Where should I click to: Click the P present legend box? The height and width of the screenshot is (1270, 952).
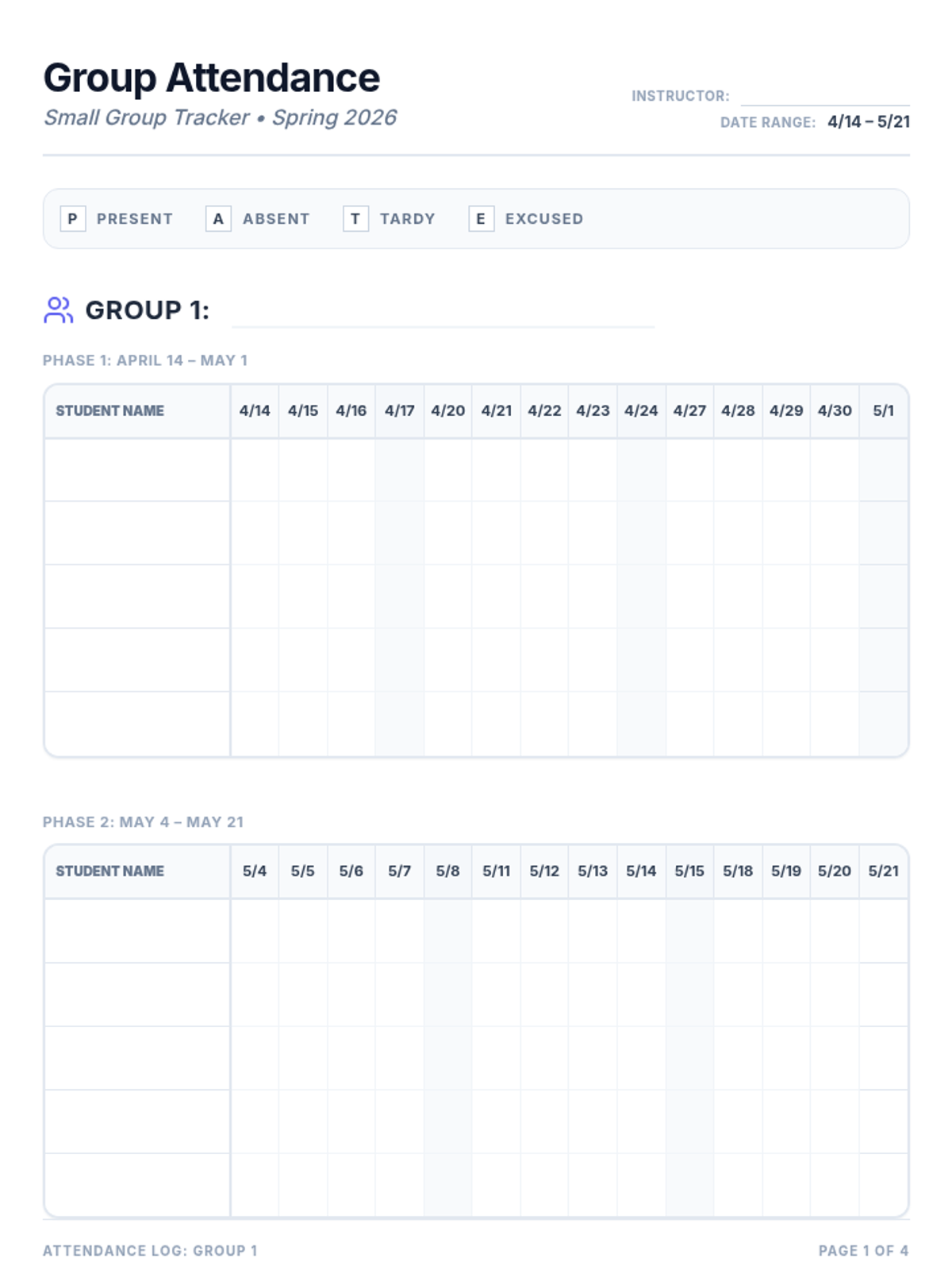(x=73, y=218)
